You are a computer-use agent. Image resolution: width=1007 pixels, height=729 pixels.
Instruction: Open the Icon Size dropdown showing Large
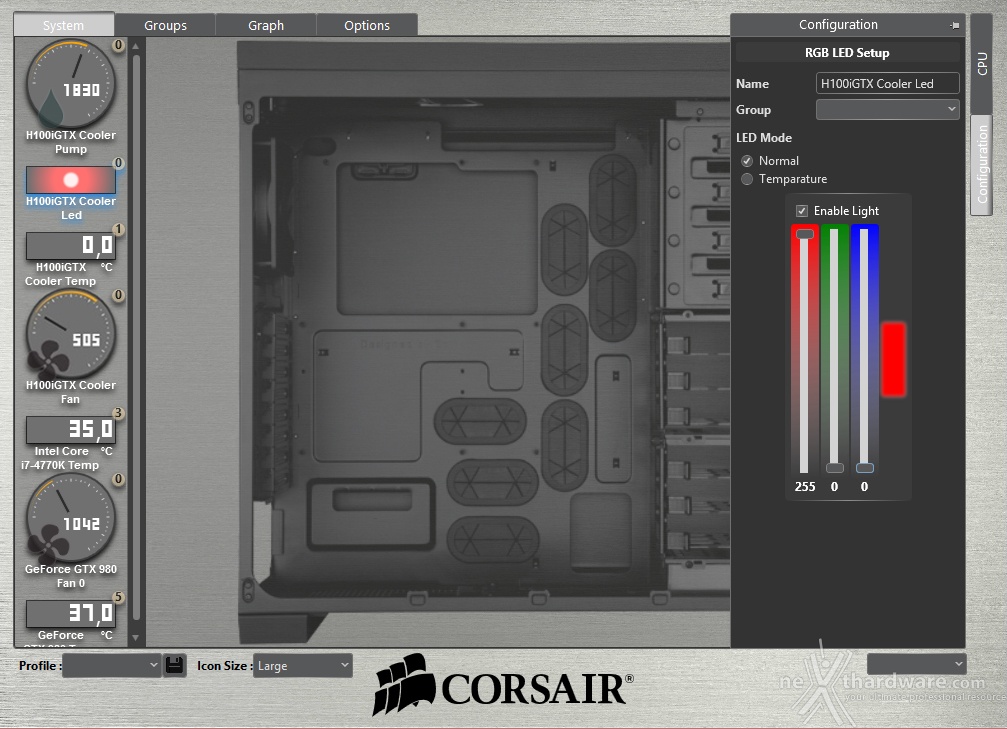pos(302,665)
